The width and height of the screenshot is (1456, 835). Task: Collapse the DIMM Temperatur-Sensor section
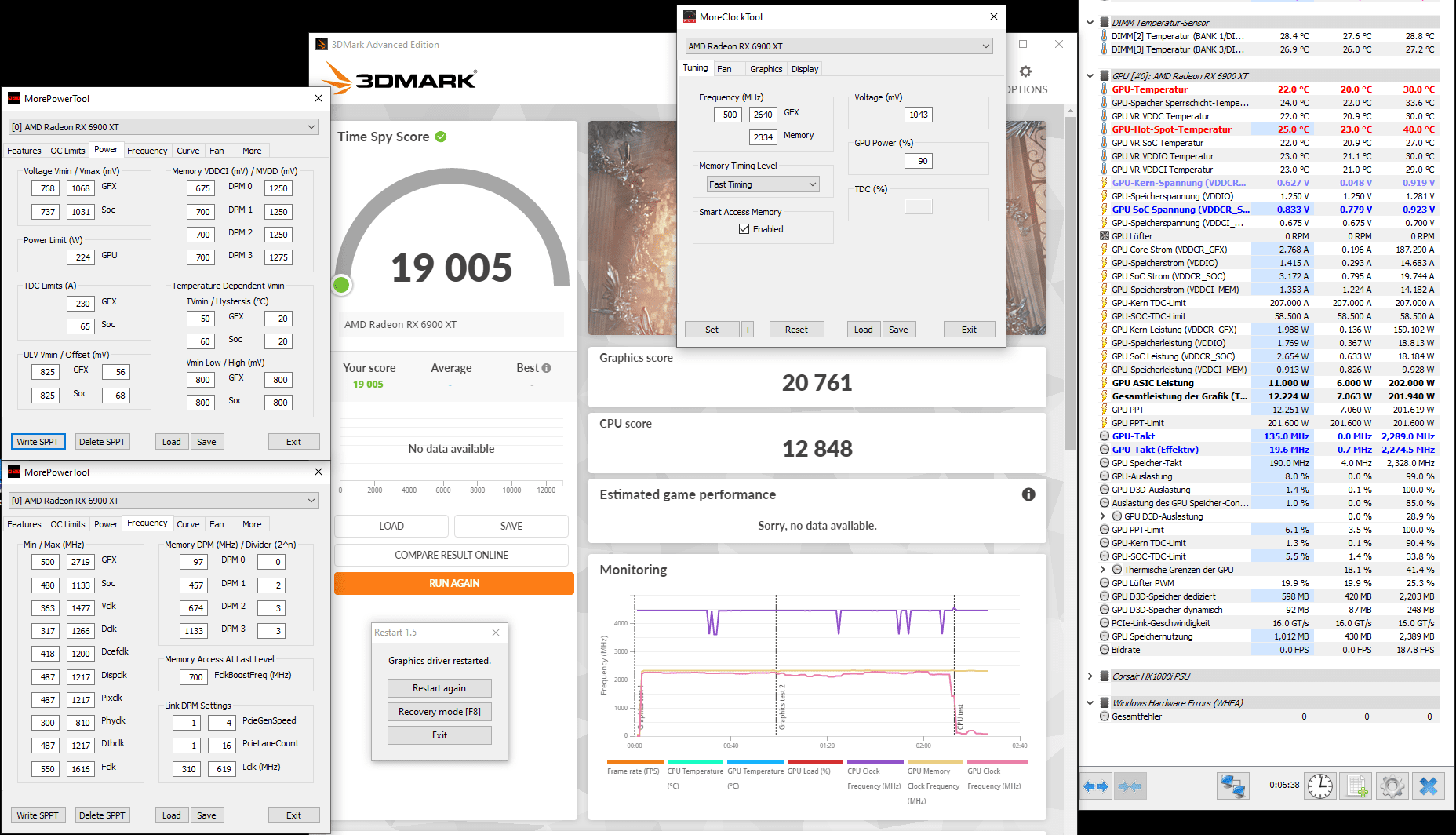(x=1090, y=23)
